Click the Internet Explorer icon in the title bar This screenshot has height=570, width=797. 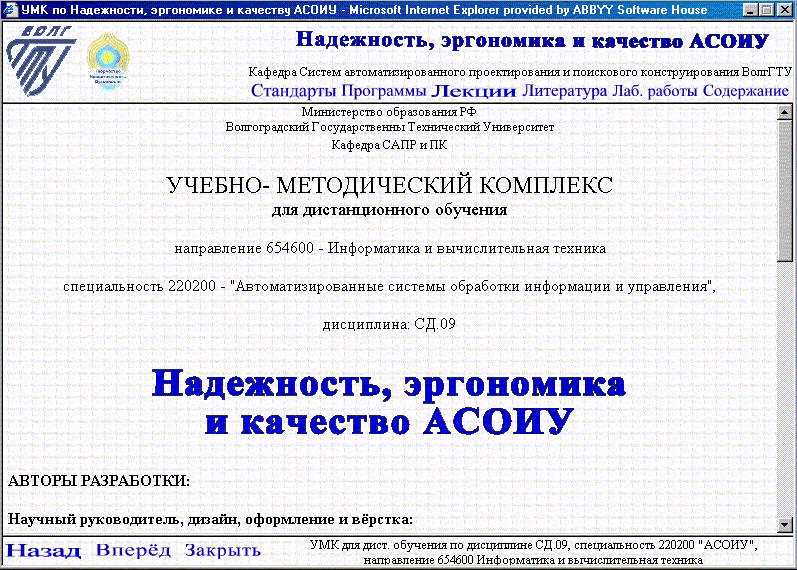(x=10, y=9)
